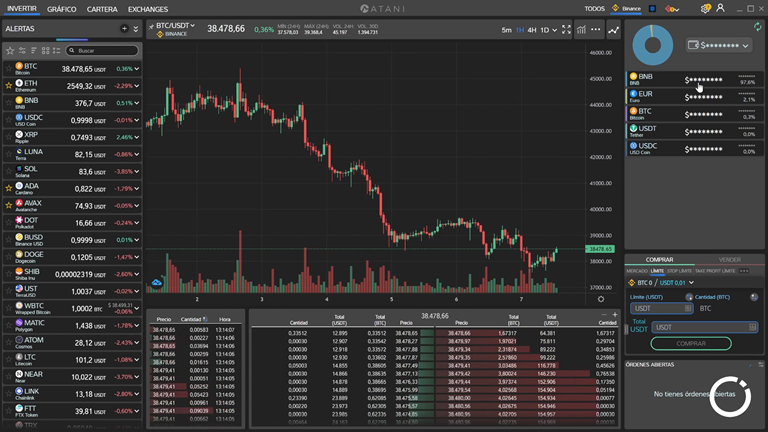Toggle favorite star for LUNA row
The height and width of the screenshot is (432, 768).
(x=8, y=154)
